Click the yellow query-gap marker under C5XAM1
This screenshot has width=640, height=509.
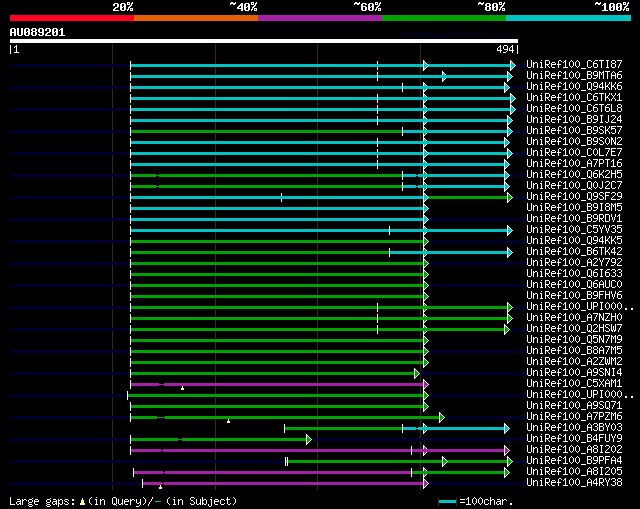[x=182, y=388]
